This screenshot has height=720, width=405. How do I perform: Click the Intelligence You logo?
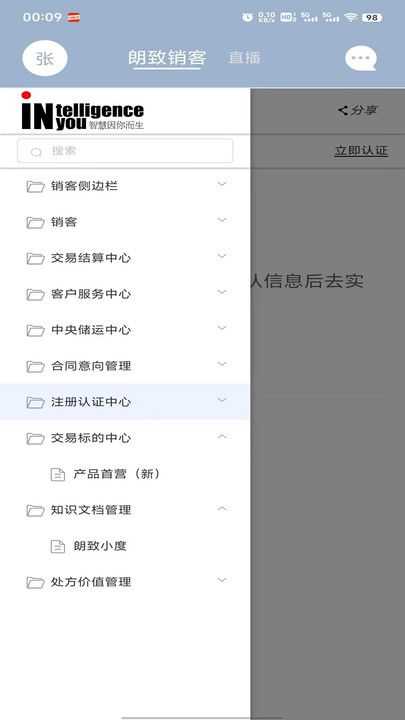(83, 111)
